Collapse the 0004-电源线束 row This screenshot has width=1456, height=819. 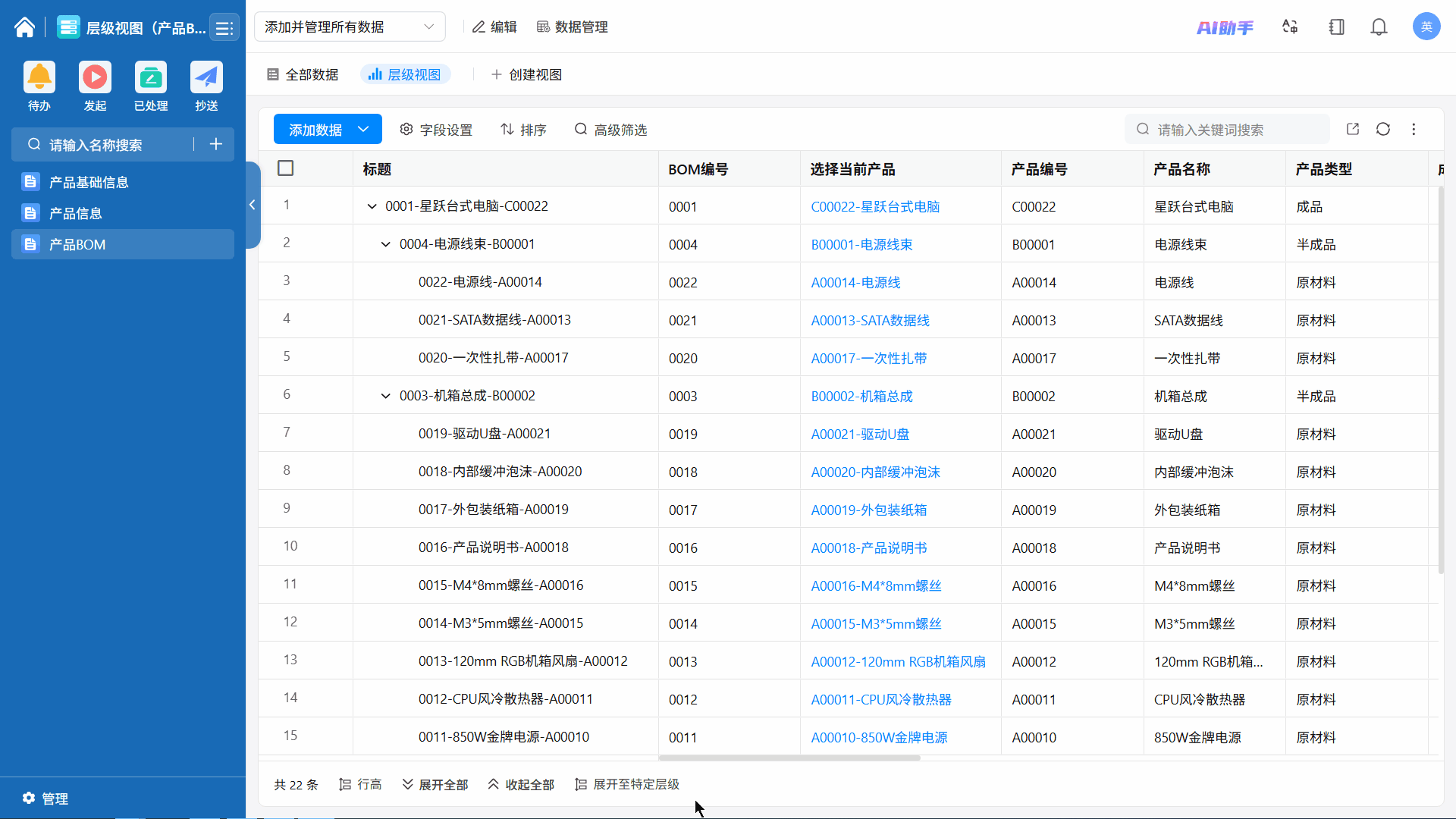tap(386, 244)
